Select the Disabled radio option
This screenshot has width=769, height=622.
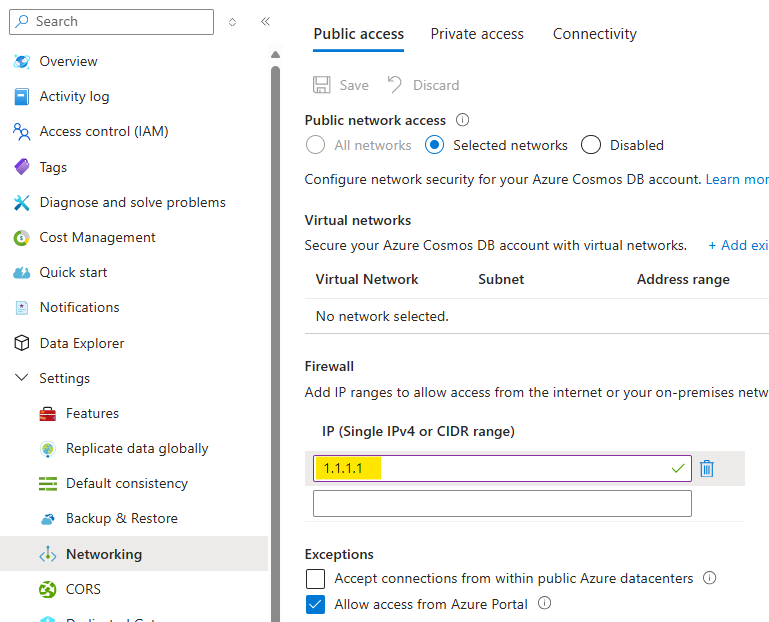[x=591, y=145]
